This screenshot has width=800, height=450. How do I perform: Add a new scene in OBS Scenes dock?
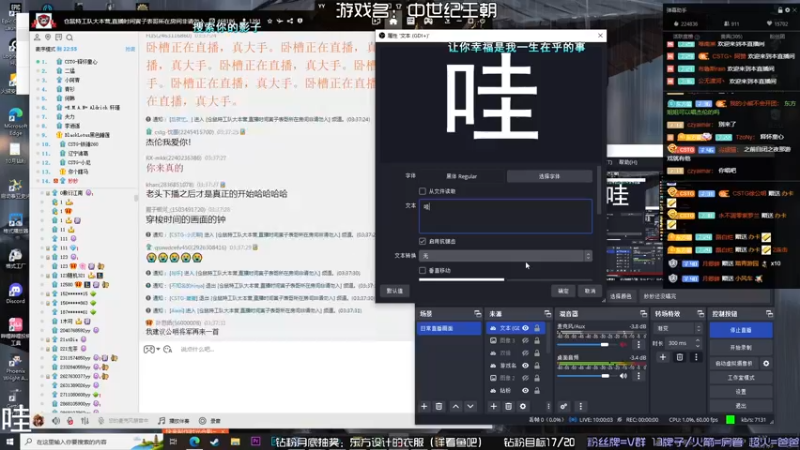[424, 406]
